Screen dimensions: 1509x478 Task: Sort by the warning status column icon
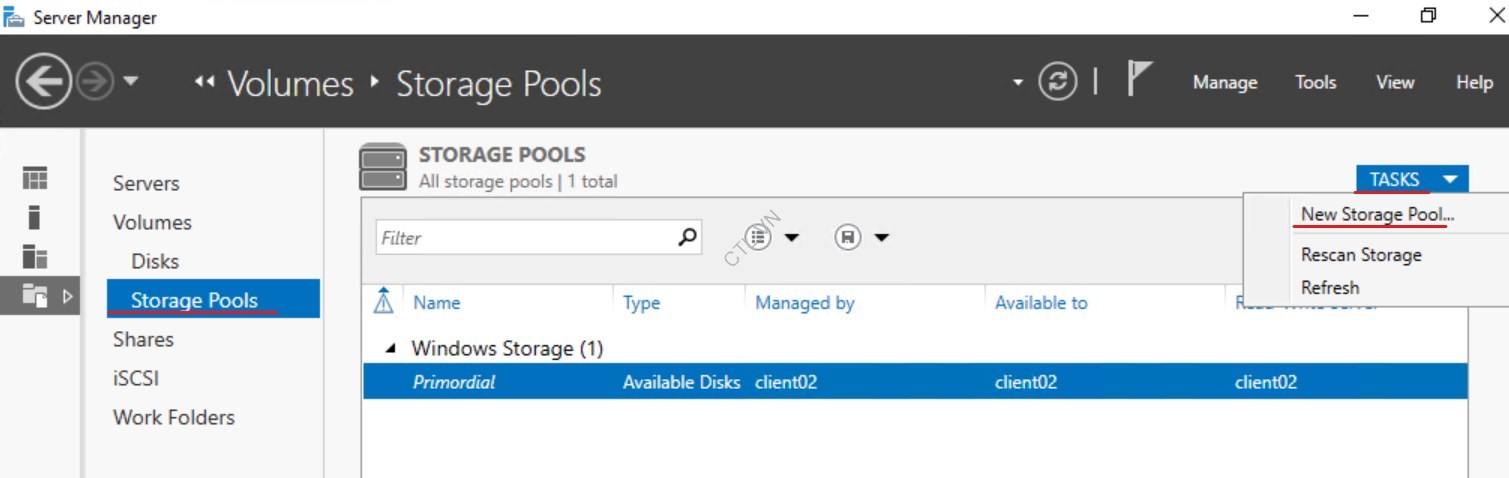click(x=383, y=301)
